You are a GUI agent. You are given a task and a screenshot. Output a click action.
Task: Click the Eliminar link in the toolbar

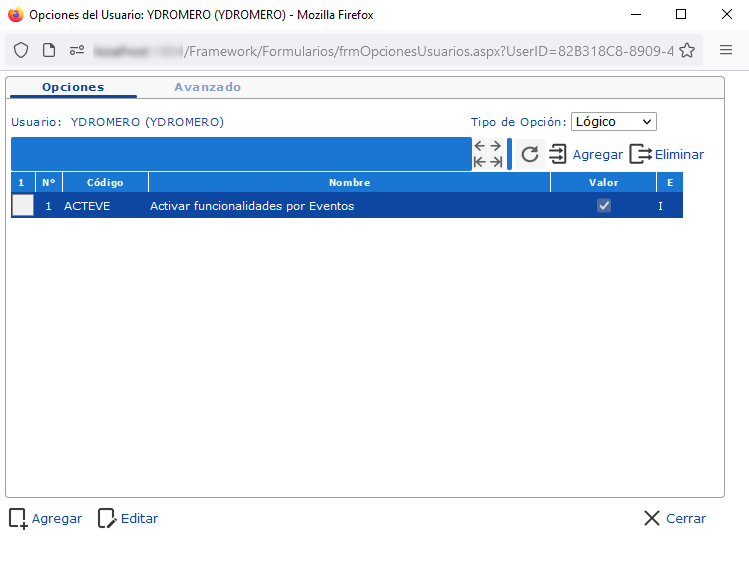[679, 155]
